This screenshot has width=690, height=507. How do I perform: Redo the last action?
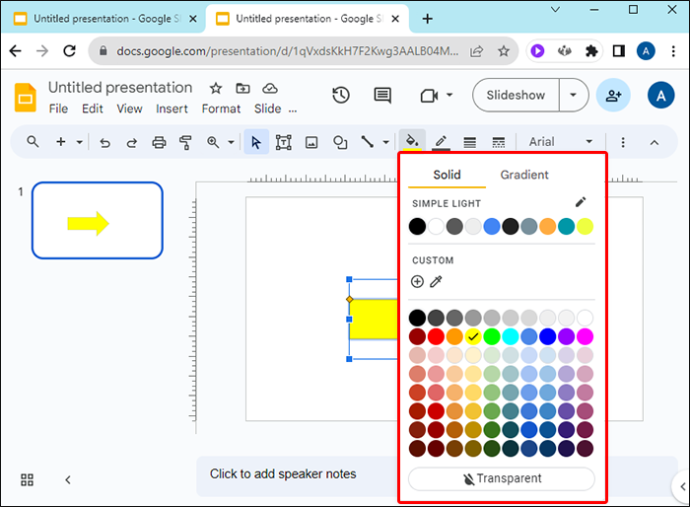tap(132, 143)
